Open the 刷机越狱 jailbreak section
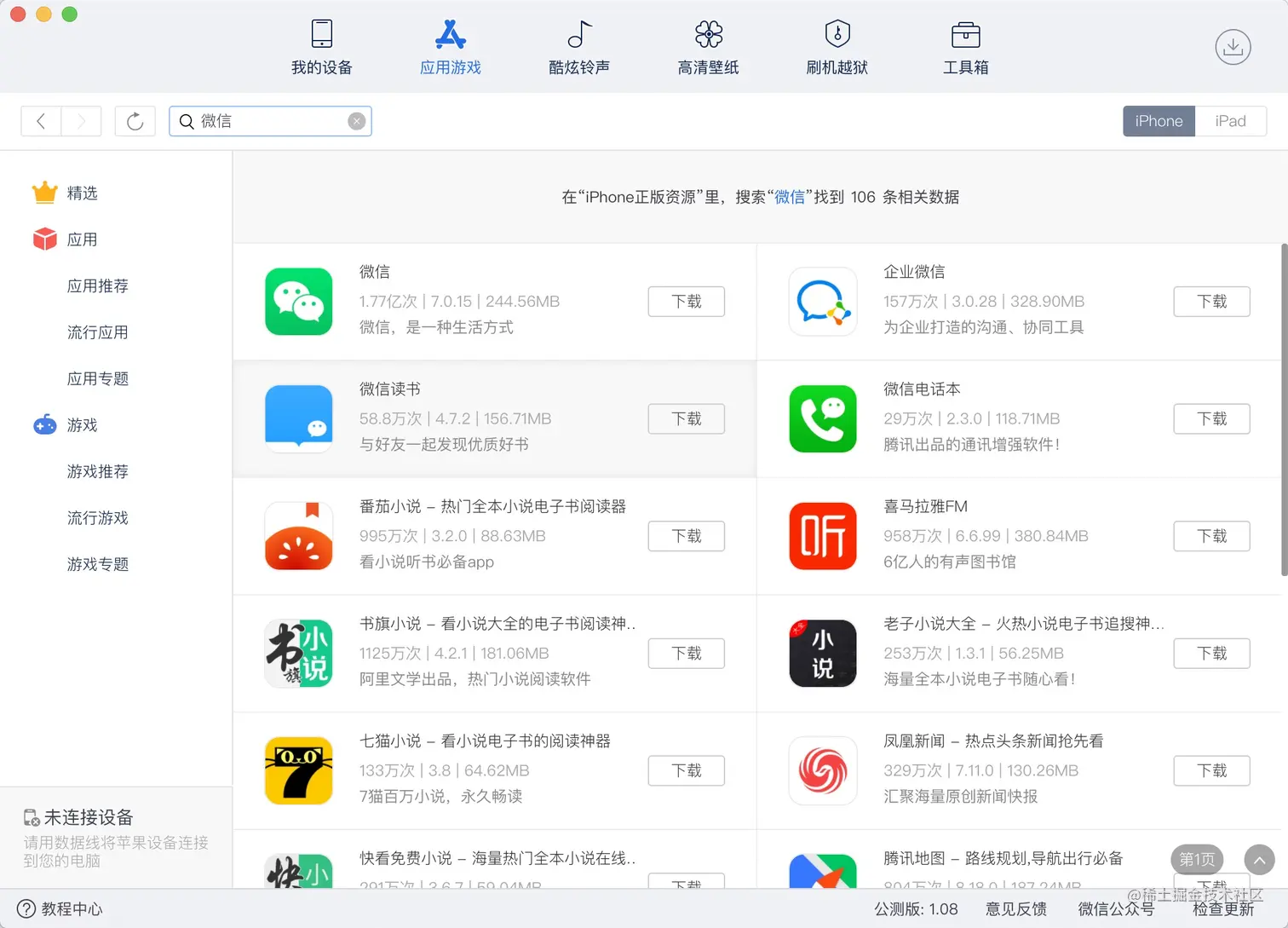 click(837, 47)
